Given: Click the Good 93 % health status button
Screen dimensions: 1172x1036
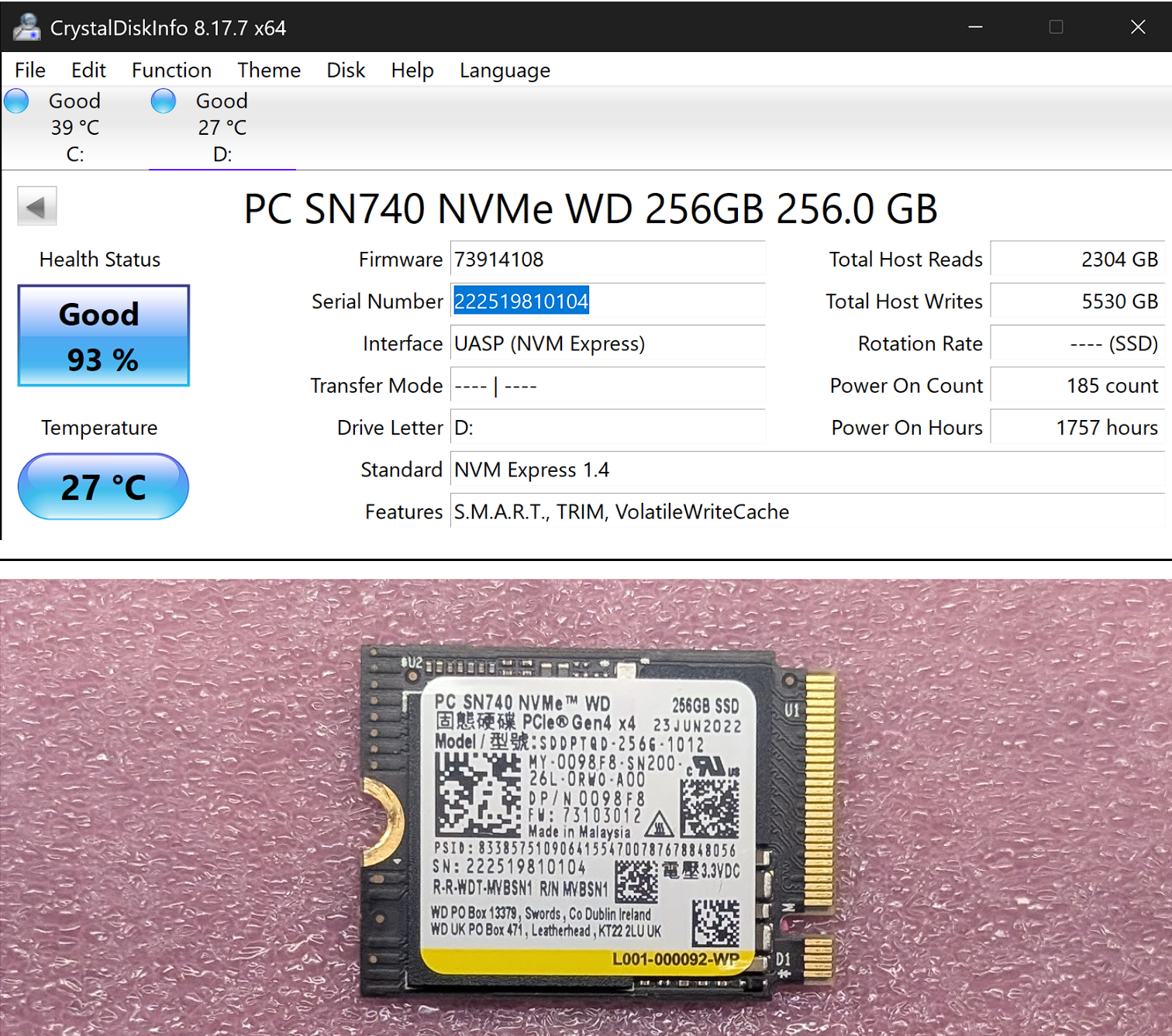Looking at the screenshot, I should click(104, 336).
